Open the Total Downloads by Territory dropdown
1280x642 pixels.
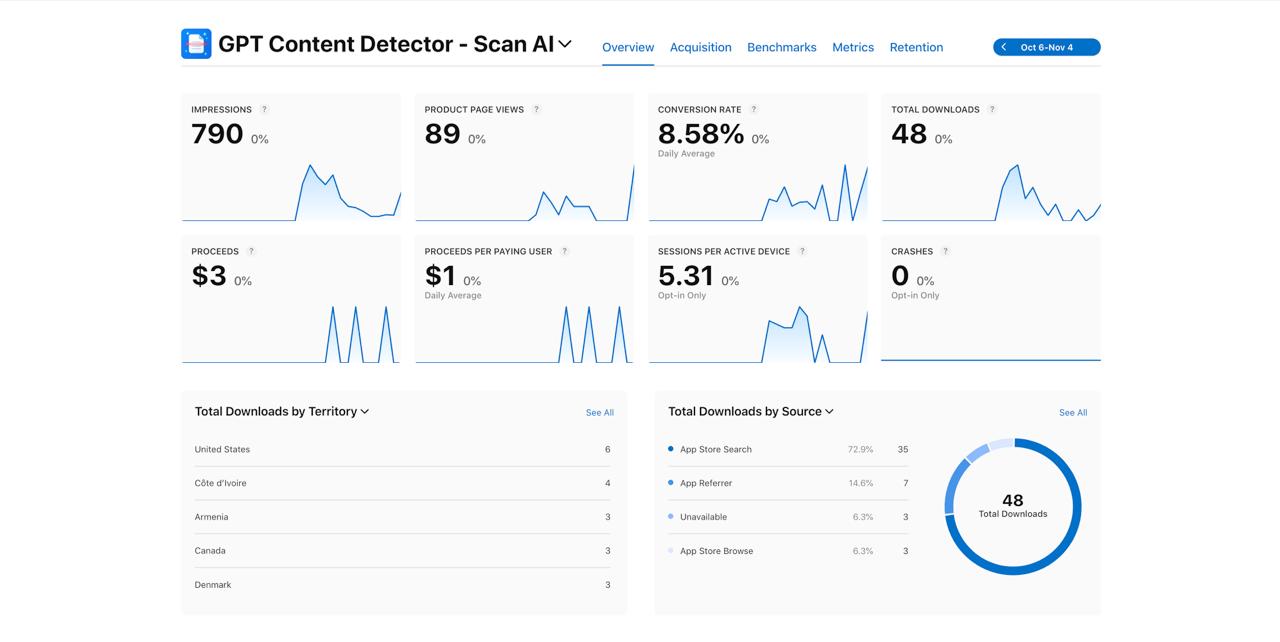pyautogui.click(x=365, y=412)
